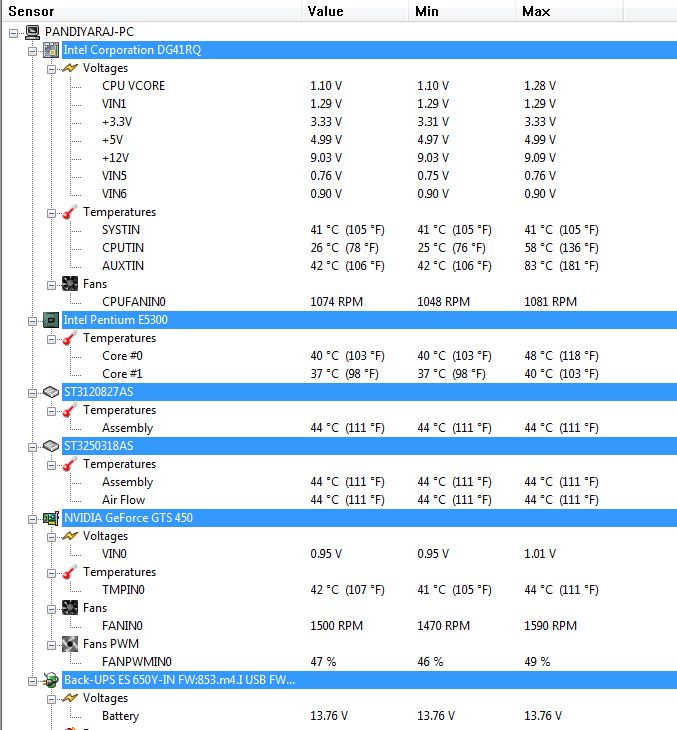Collapse the NVIDIA GeForce GTS 450 node
This screenshot has width=677, height=730.
pos(32,519)
